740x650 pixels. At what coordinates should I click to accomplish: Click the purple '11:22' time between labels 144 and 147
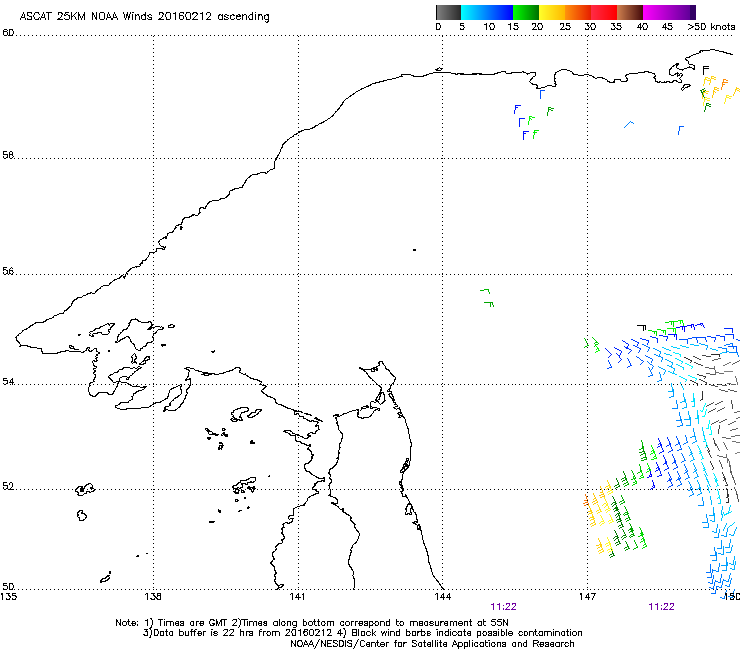(x=504, y=607)
